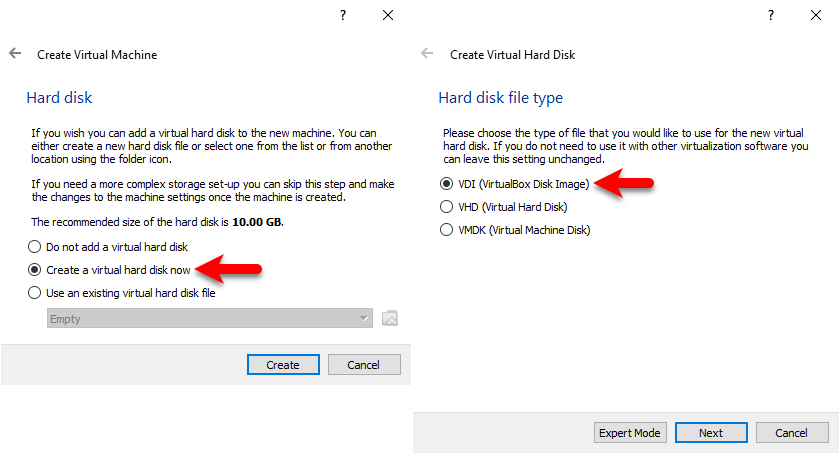Image resolution: width=840 pixels, height=454 pixels.
Task: Close the Create Virtual Hard Disk dialog
Action: tap(815, 15)
